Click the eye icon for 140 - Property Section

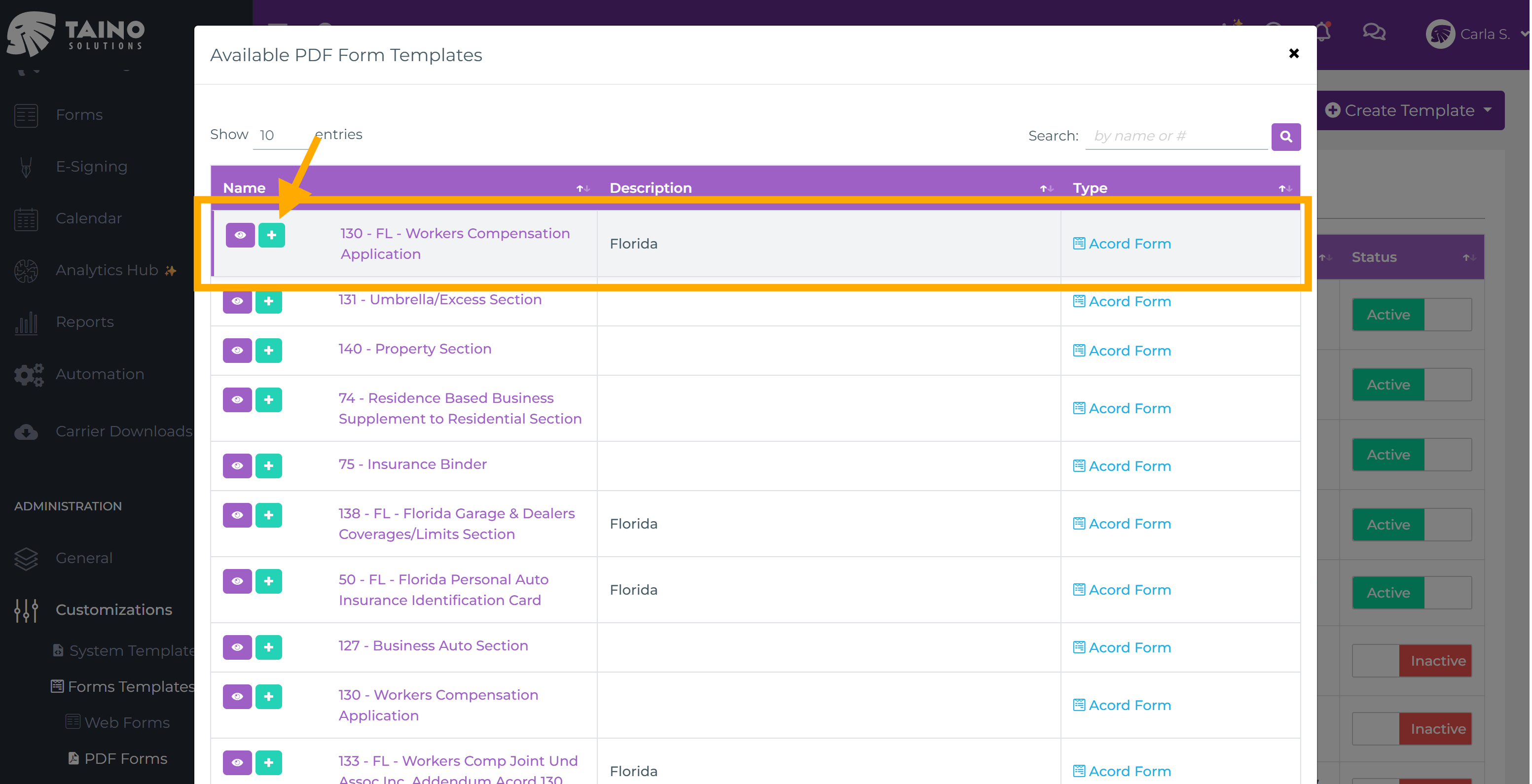237,350
